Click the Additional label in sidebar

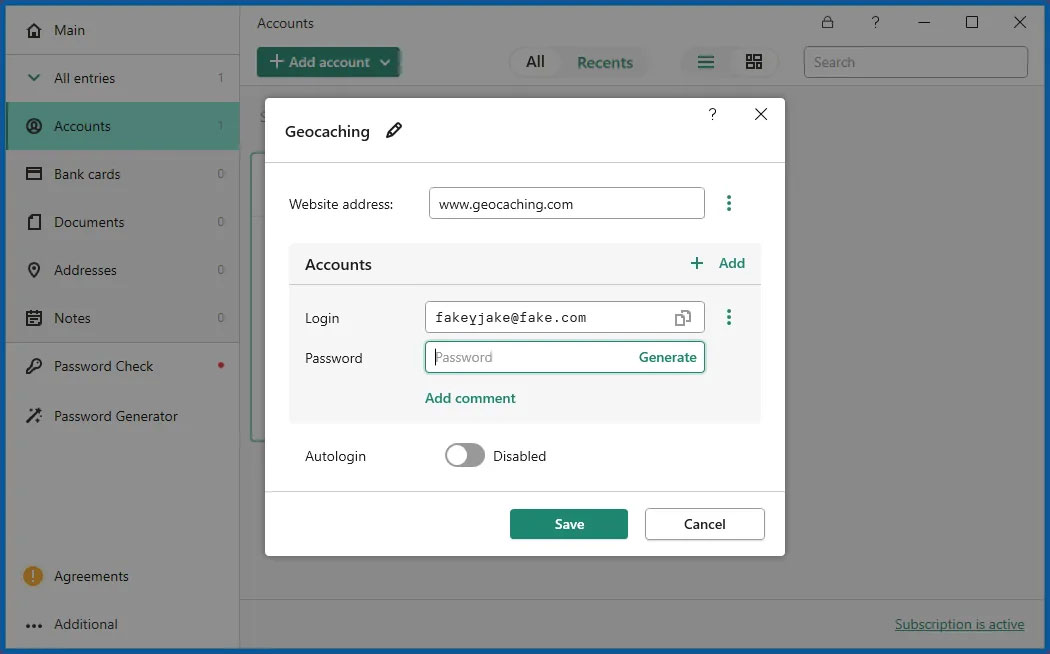pyautogui.click(x=86, y=624)
